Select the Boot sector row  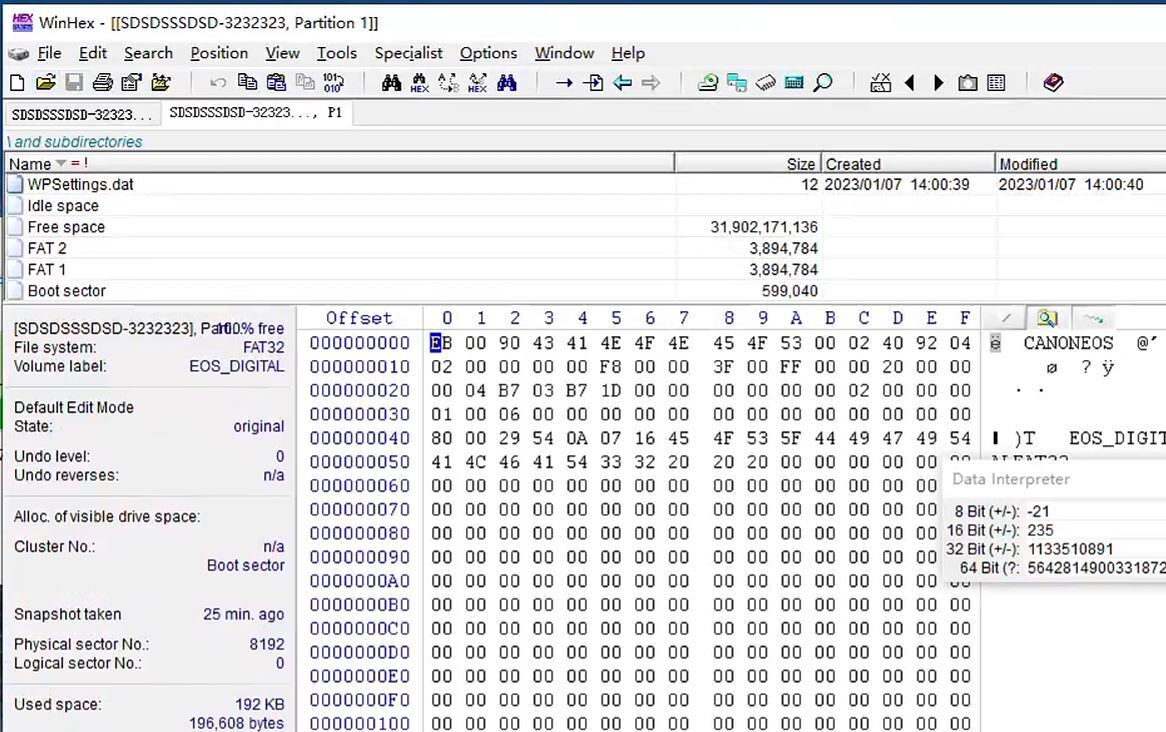(x=583, y=291)
